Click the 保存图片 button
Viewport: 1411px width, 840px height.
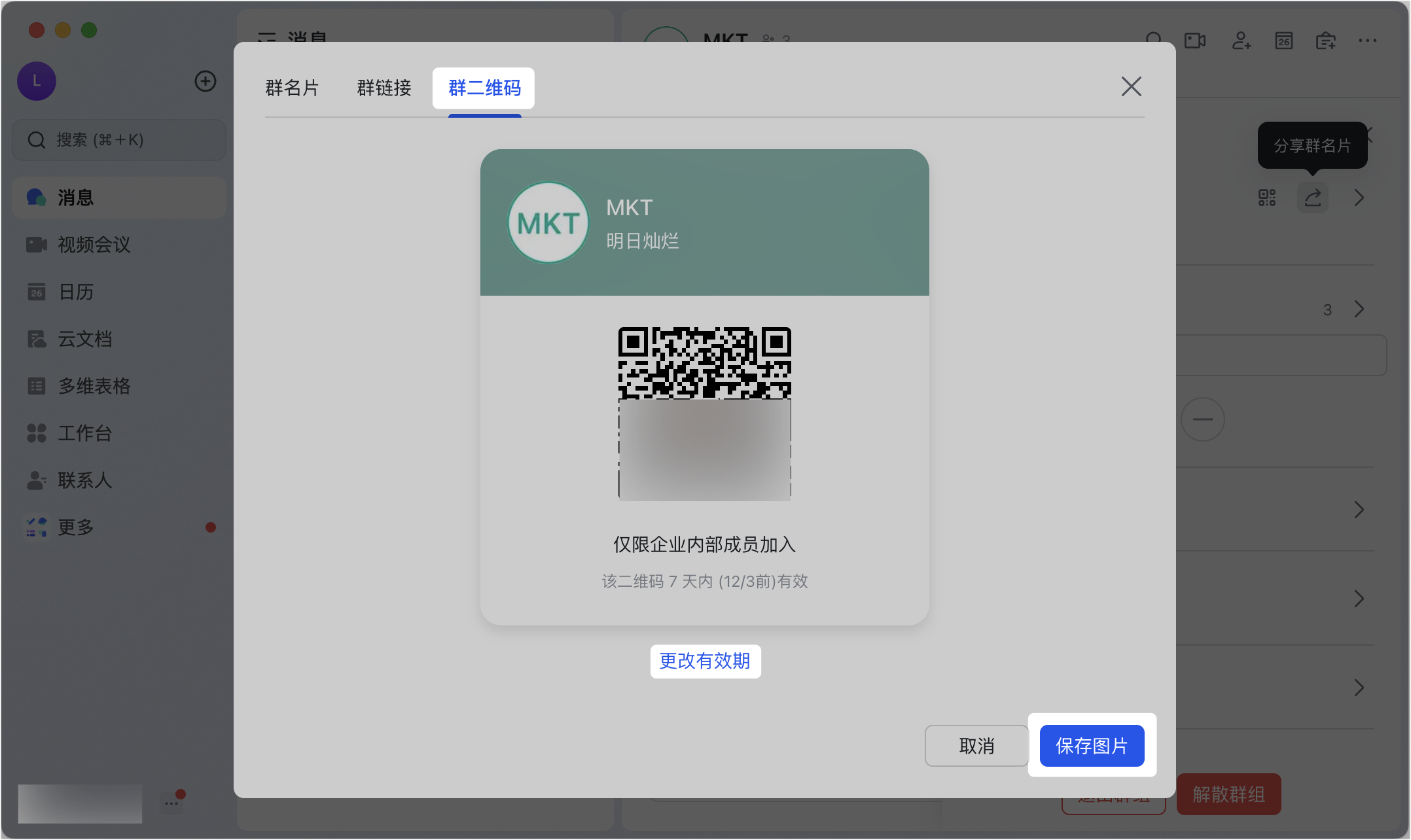pos(1092,746)
